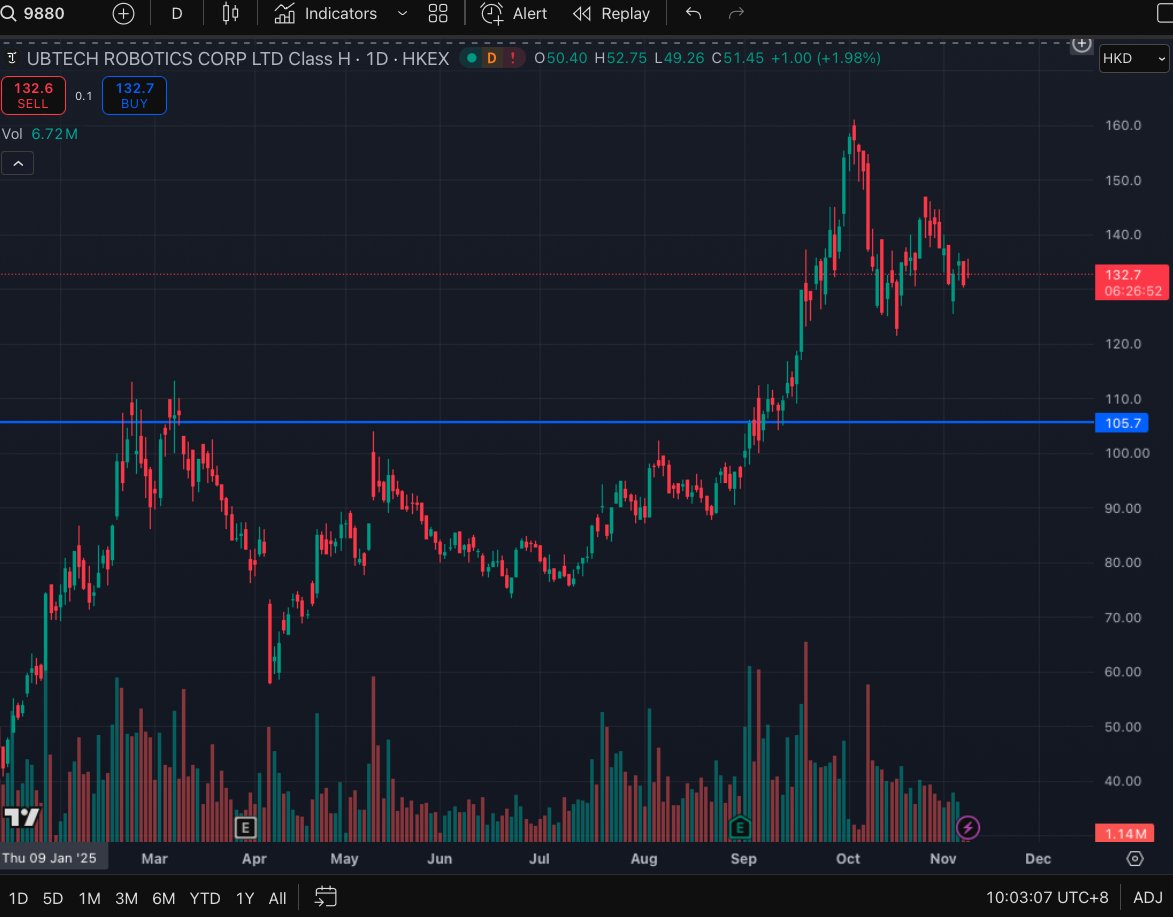Select the 5D time range
Screen dimensions: 1173x917
(x=53, y=898)
